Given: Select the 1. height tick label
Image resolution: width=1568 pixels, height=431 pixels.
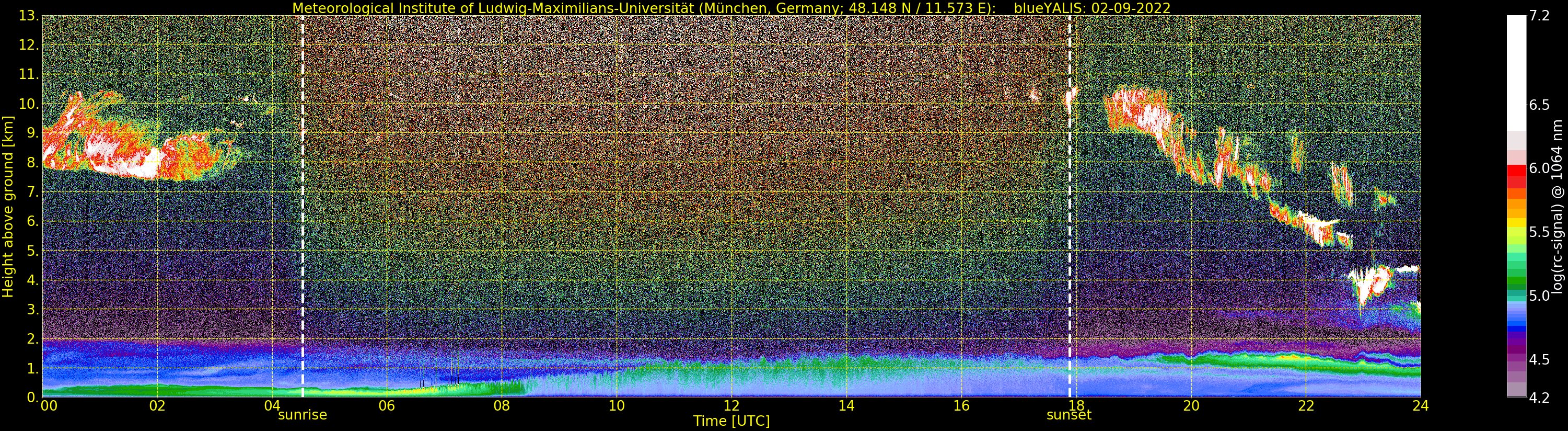Looking at the screenshot, I should pyautogui.click(x=33, y=368).
